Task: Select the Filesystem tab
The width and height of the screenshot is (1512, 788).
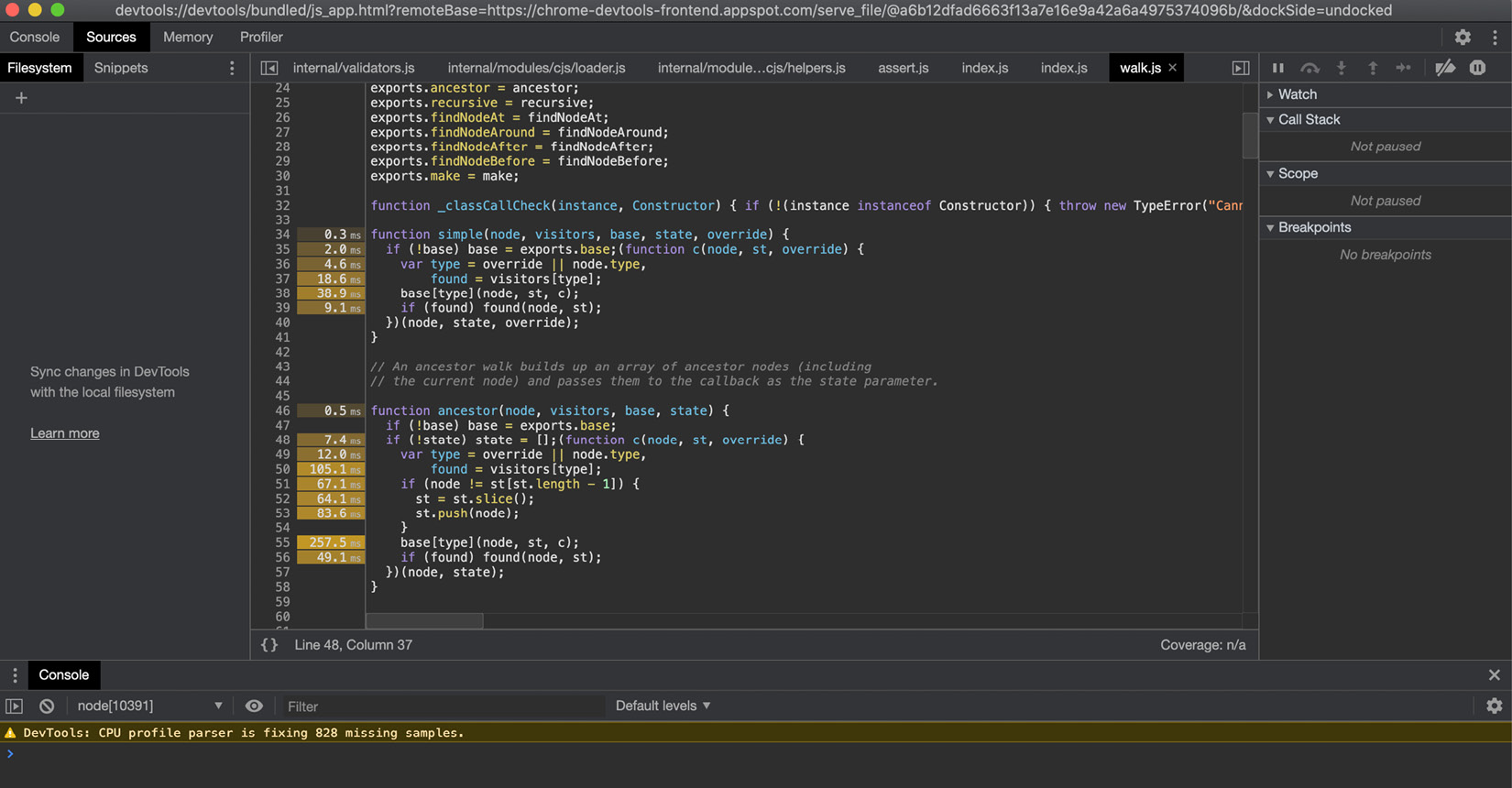Action: point(39,68)
